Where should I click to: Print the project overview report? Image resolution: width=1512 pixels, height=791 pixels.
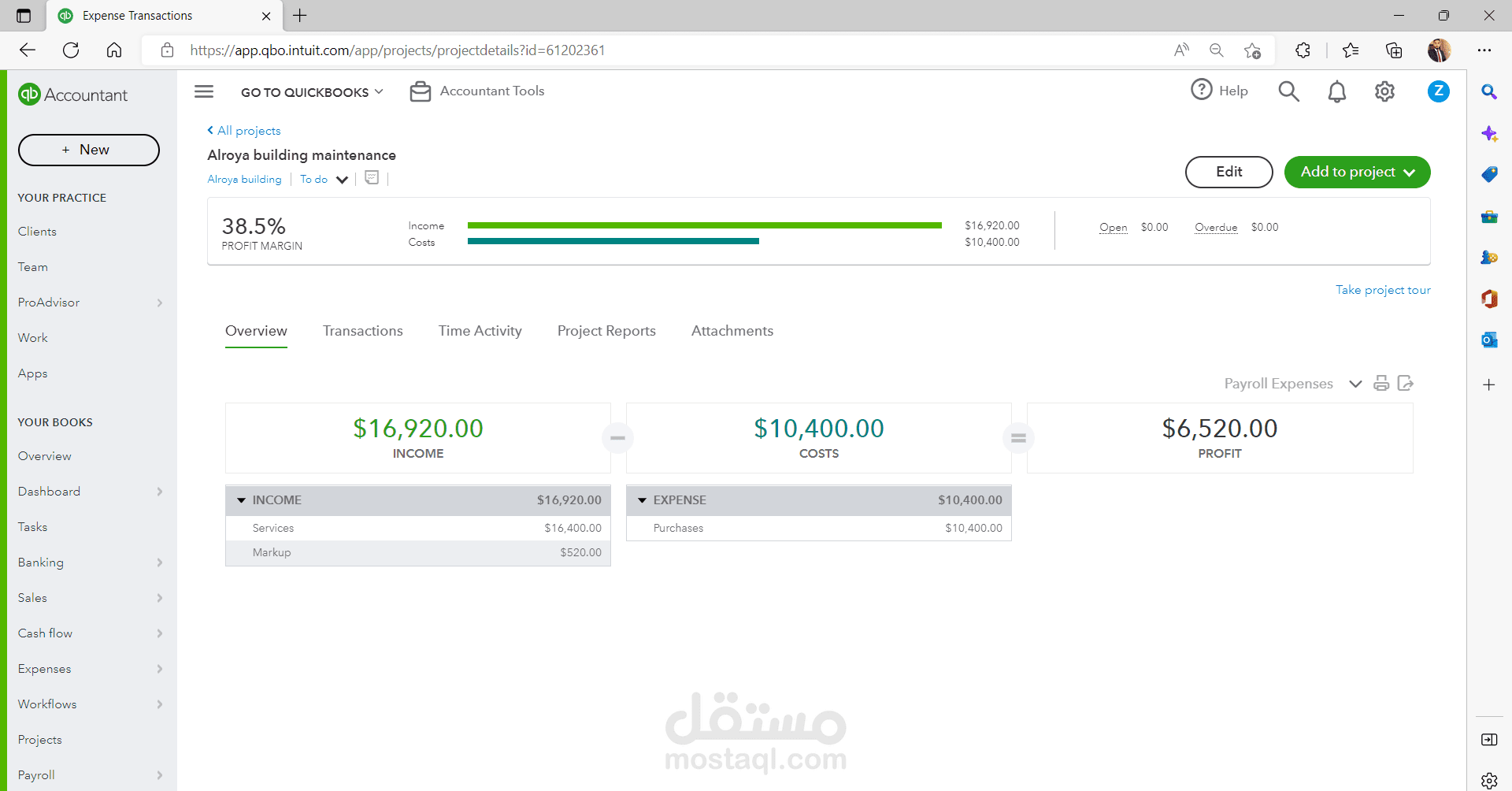point(1381,384)
